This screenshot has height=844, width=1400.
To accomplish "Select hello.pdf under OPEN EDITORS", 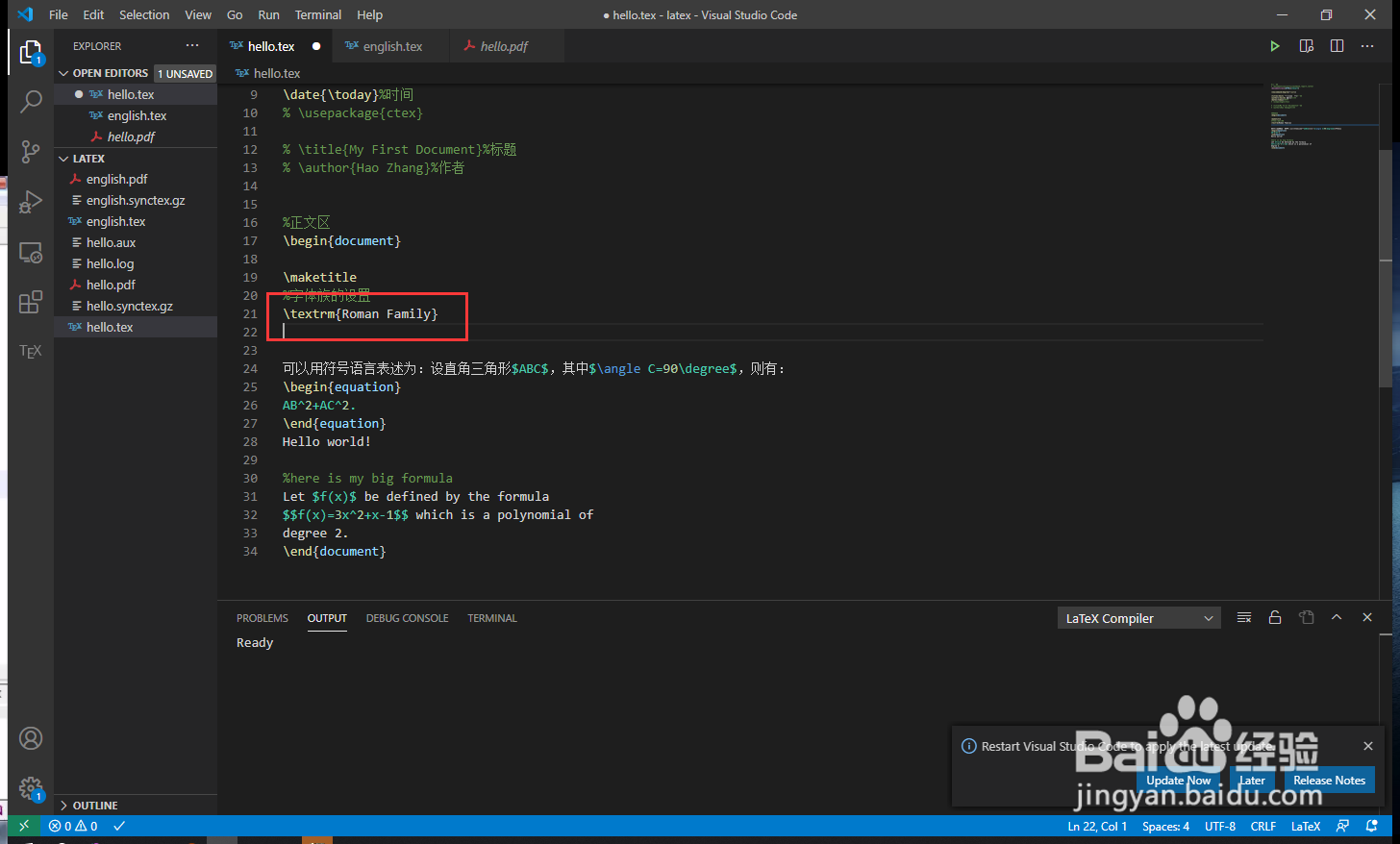I will pos(136,137).
